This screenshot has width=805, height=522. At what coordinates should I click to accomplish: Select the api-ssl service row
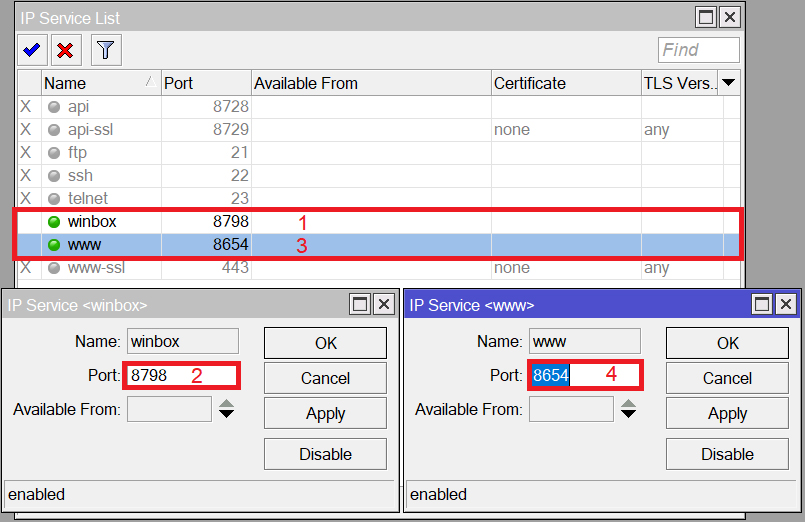point(378,130)
